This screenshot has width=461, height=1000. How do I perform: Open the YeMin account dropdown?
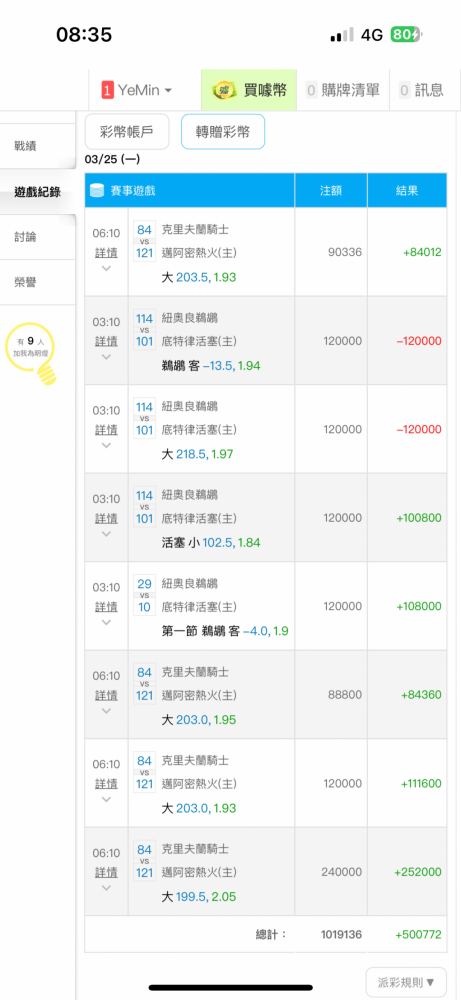pos(136,91)
